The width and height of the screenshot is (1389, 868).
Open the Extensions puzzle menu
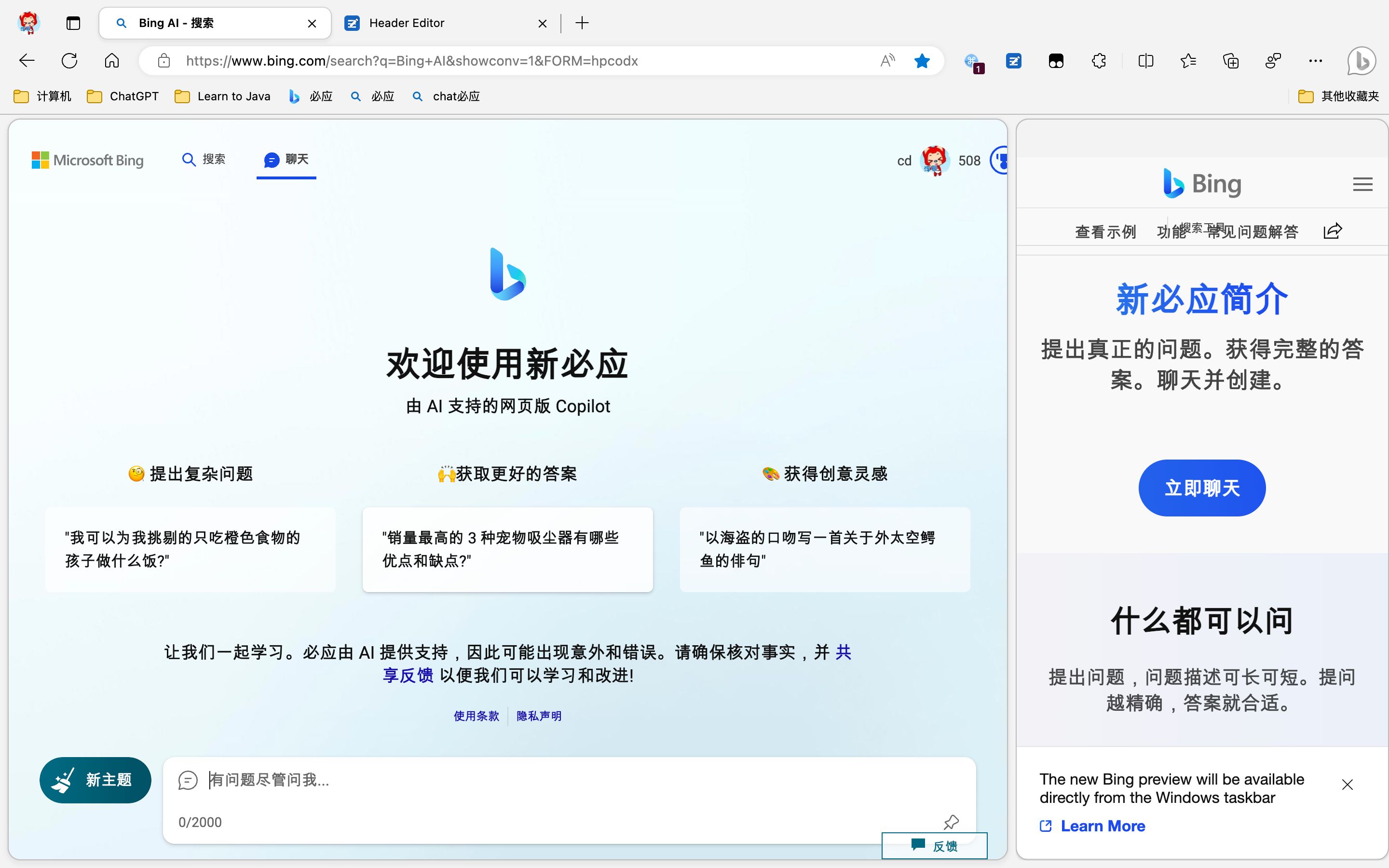point(1099,60)
